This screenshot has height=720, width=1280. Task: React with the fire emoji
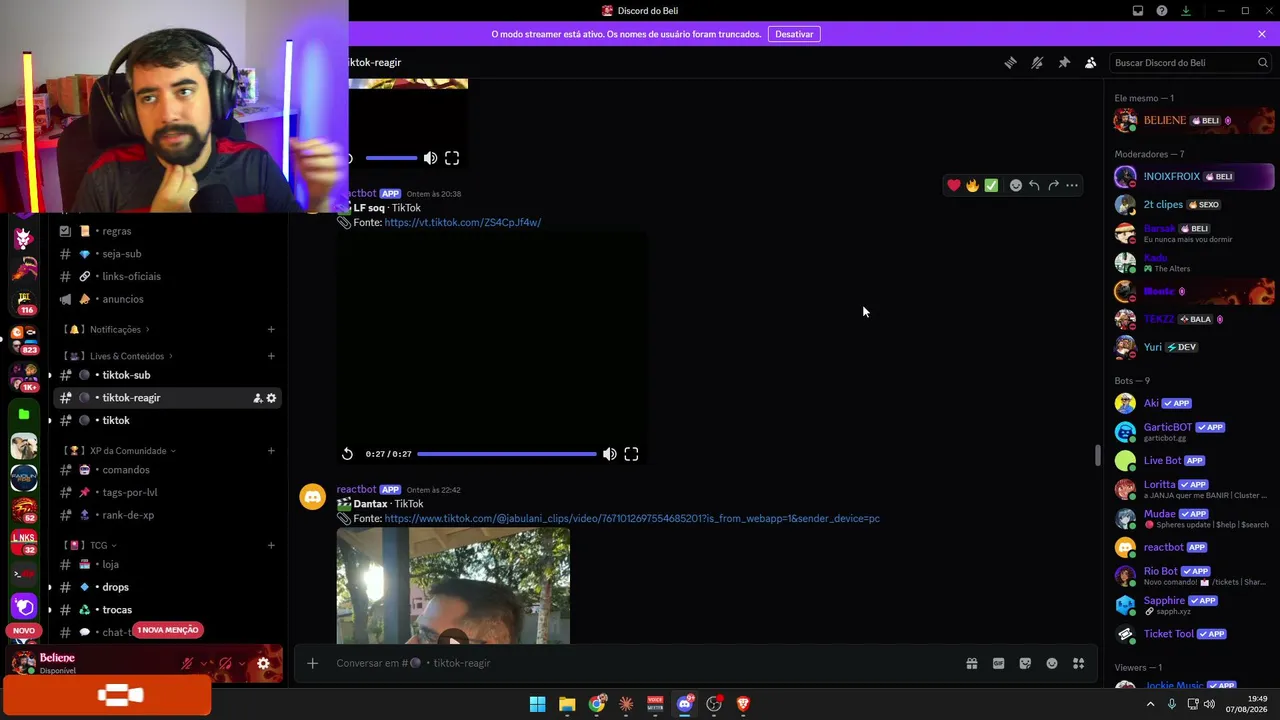972,185
